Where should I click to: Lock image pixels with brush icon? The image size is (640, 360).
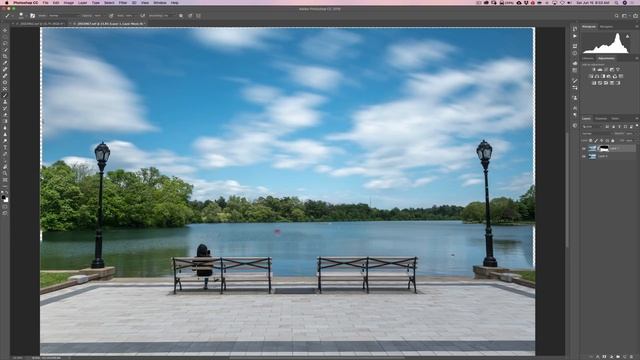point(596,140)
